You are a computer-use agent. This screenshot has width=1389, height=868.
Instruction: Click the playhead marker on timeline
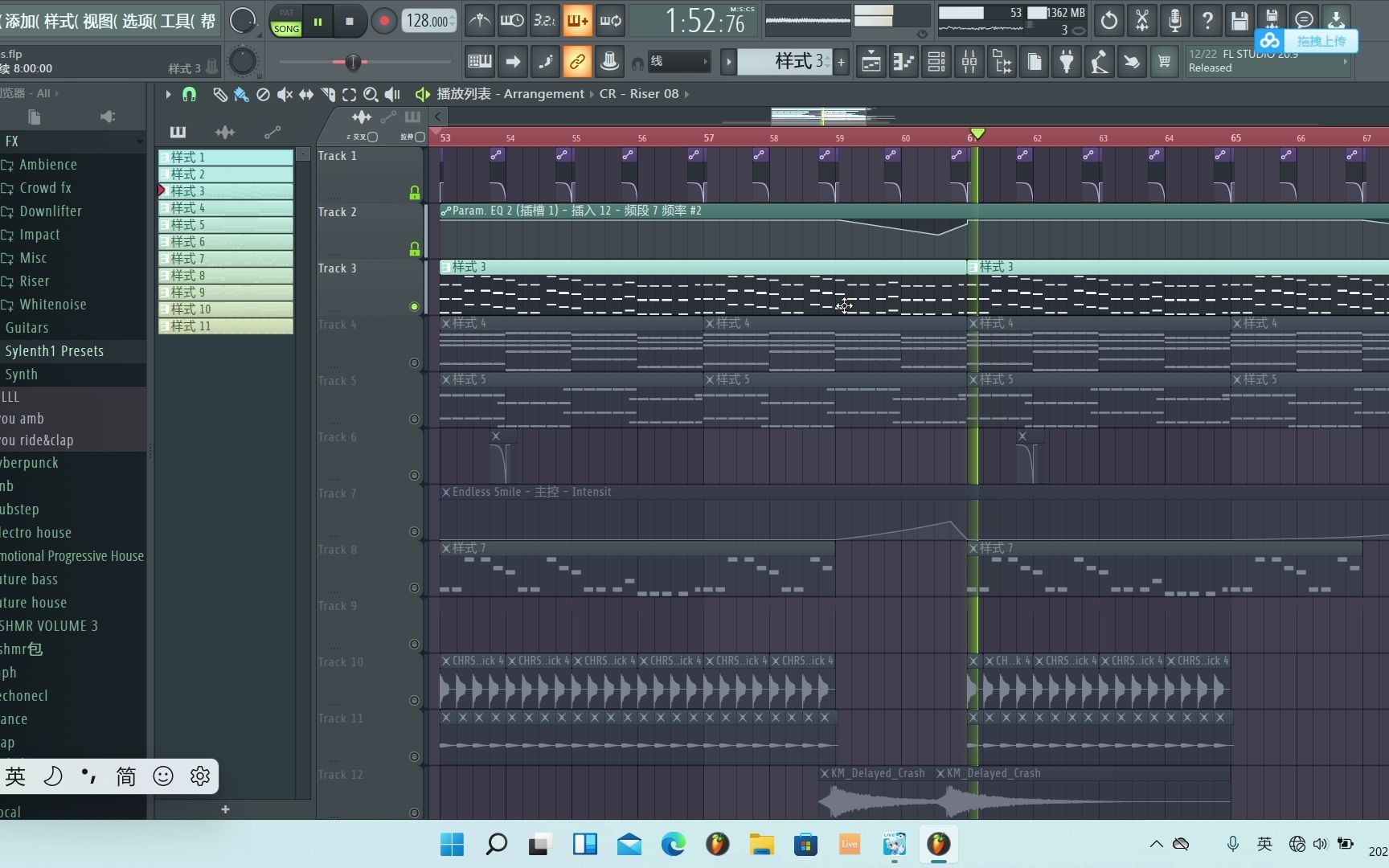coord(977,133)
